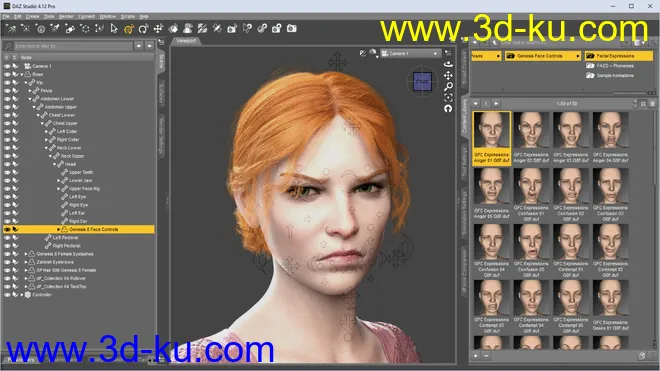The width and height of the screenshot is (660, 371).
Task: Choose the Translate move-arrows tool
Action: tap(158, 29)
